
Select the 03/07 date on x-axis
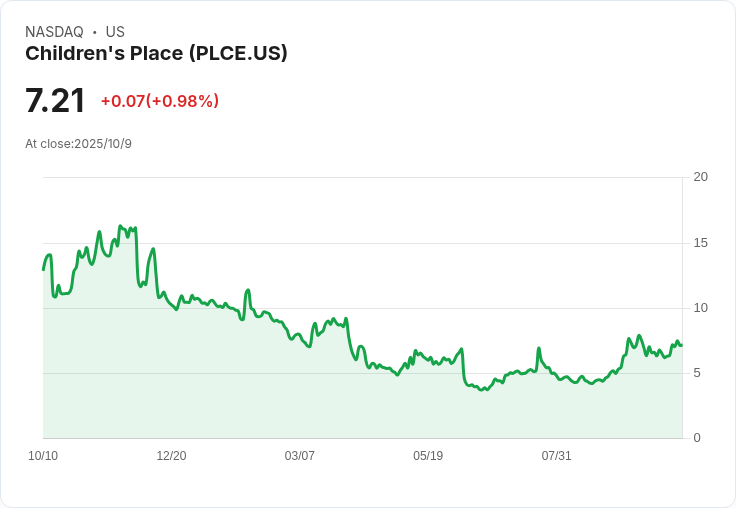[x=299, y=456]
